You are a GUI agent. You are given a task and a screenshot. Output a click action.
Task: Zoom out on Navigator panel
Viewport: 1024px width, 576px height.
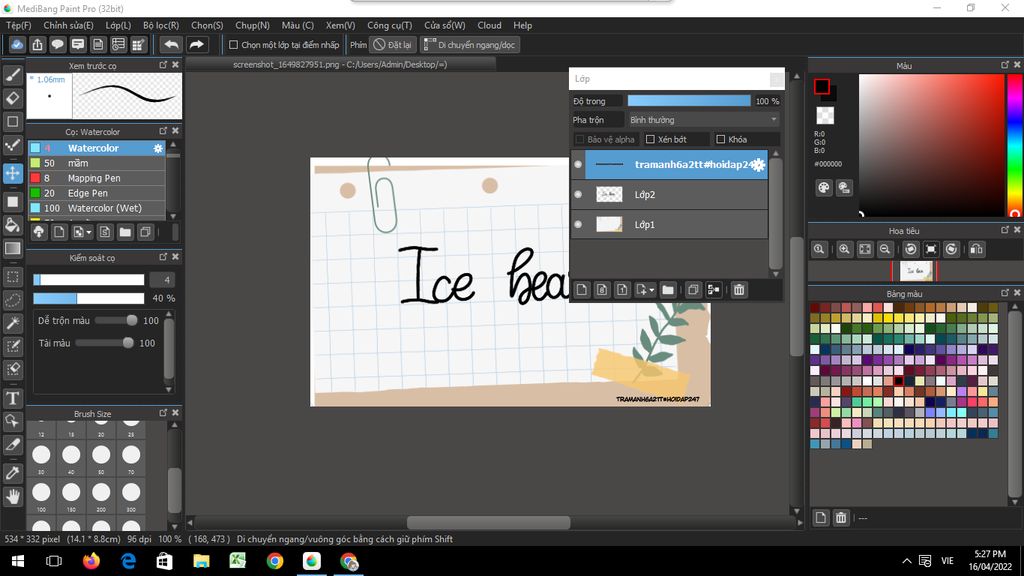[885, 249]
